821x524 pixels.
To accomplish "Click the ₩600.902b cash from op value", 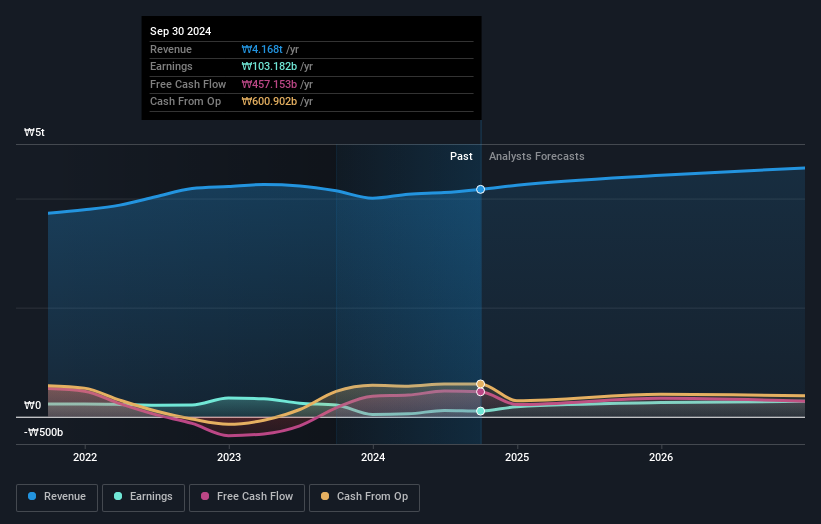I will (x=269, y=102).
